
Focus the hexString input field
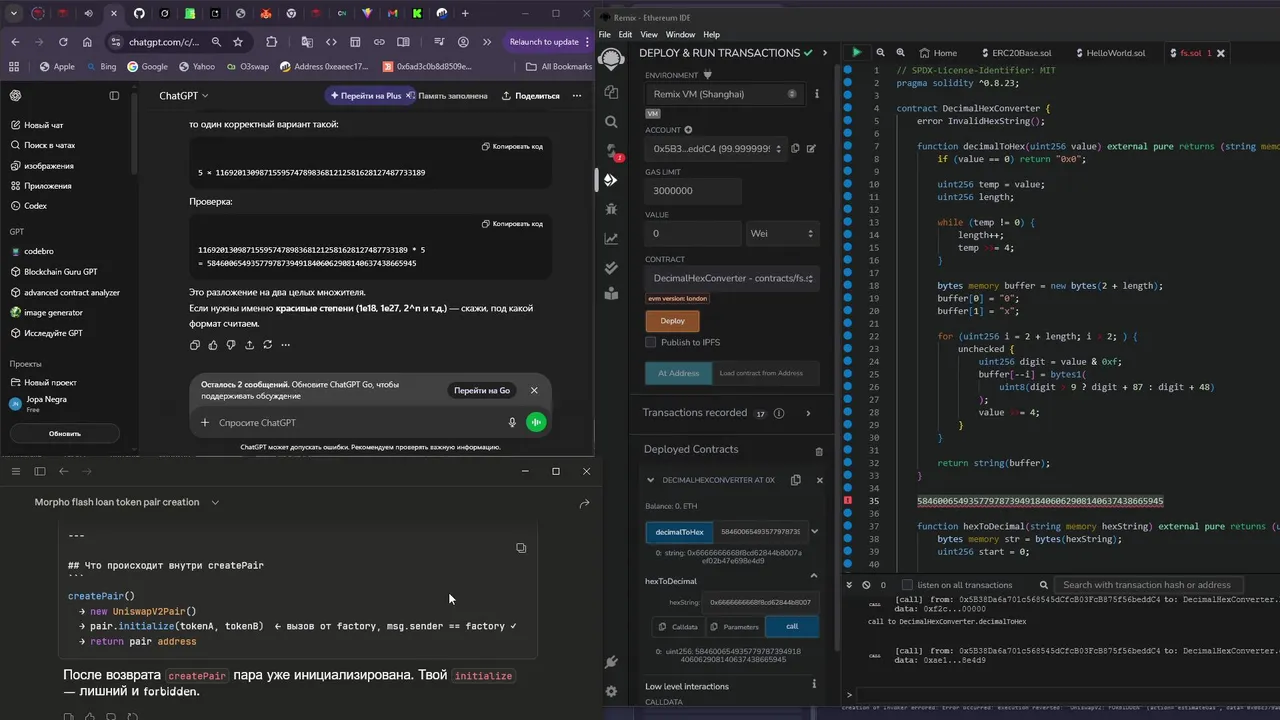tap(761, 602)
